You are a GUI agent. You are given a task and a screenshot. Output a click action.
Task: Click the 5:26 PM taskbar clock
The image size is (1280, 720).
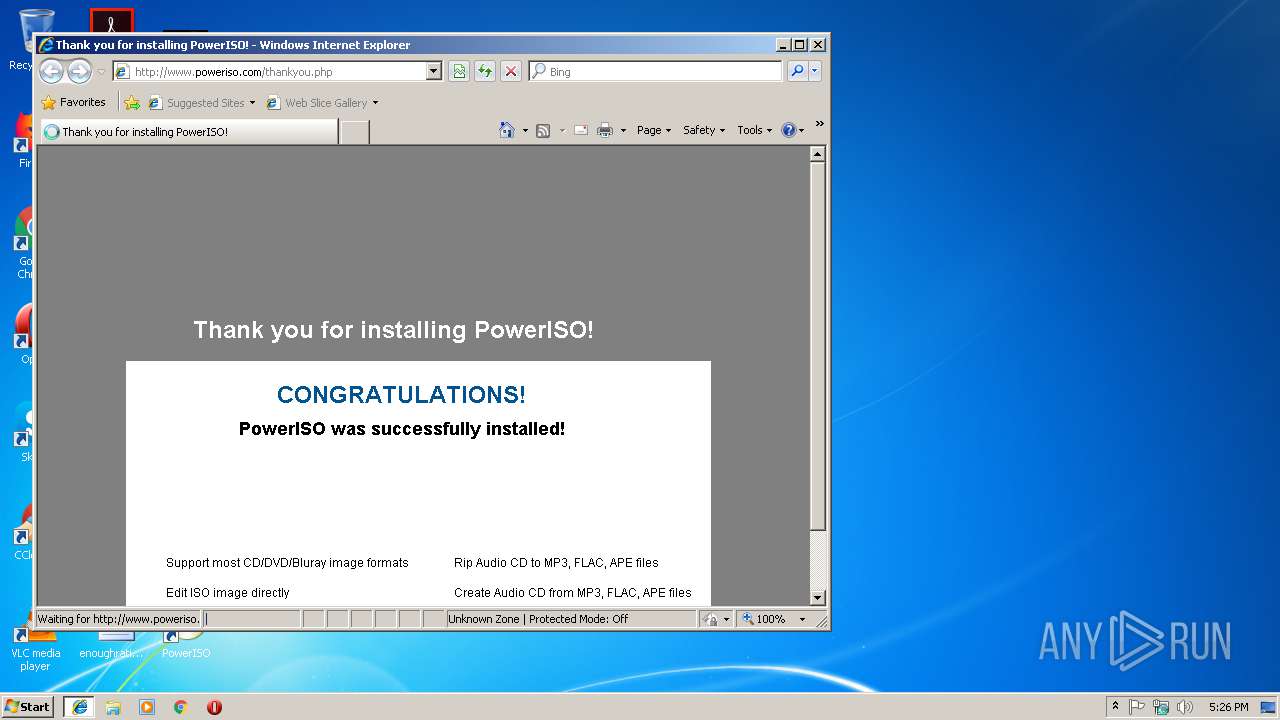click(1228, 707)
